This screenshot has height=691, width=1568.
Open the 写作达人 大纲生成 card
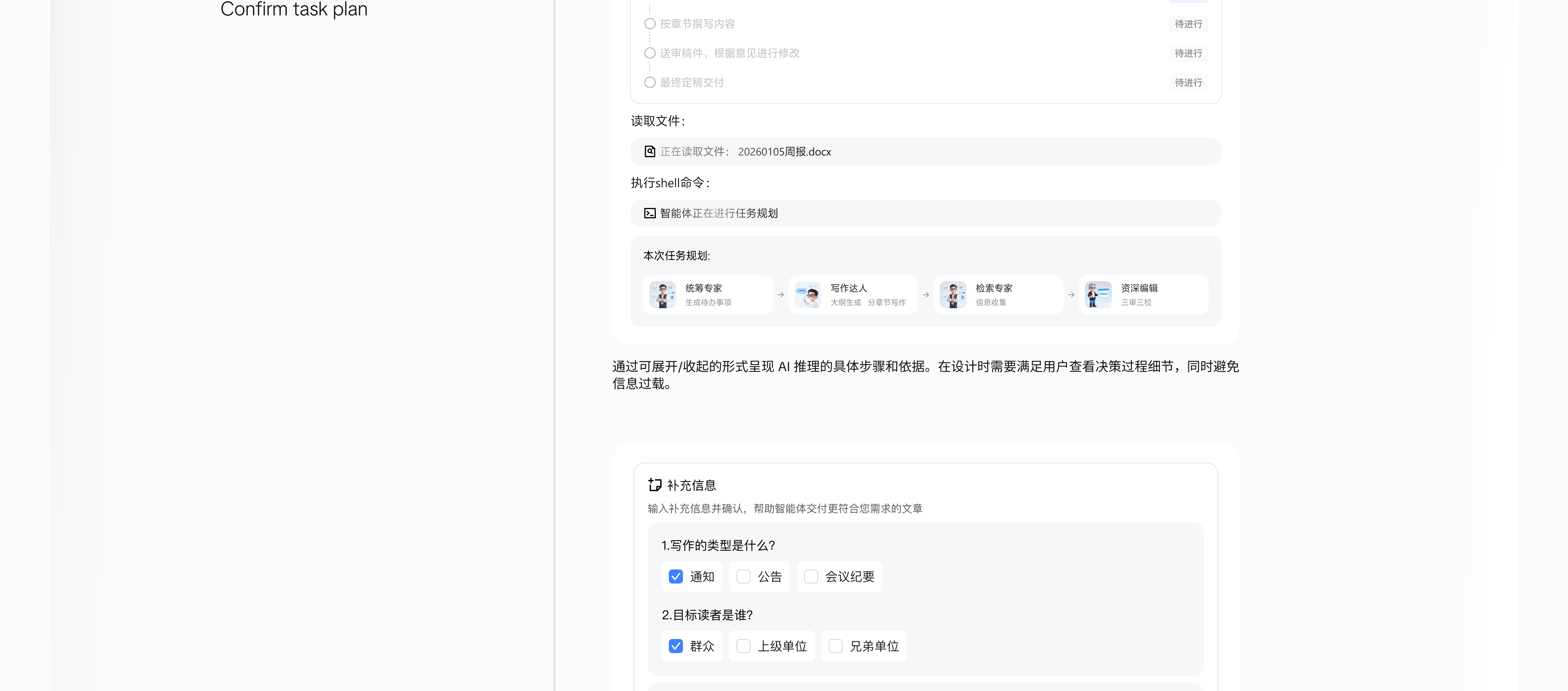tap(853, 295)
